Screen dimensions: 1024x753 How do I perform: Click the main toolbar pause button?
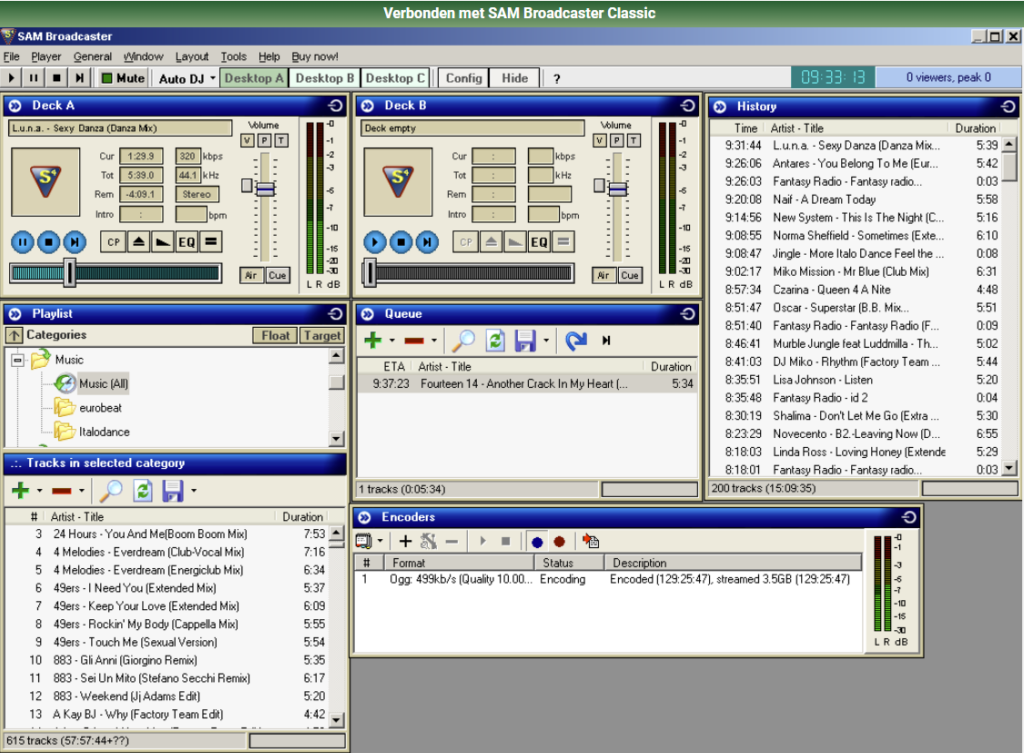pos(33,78)
